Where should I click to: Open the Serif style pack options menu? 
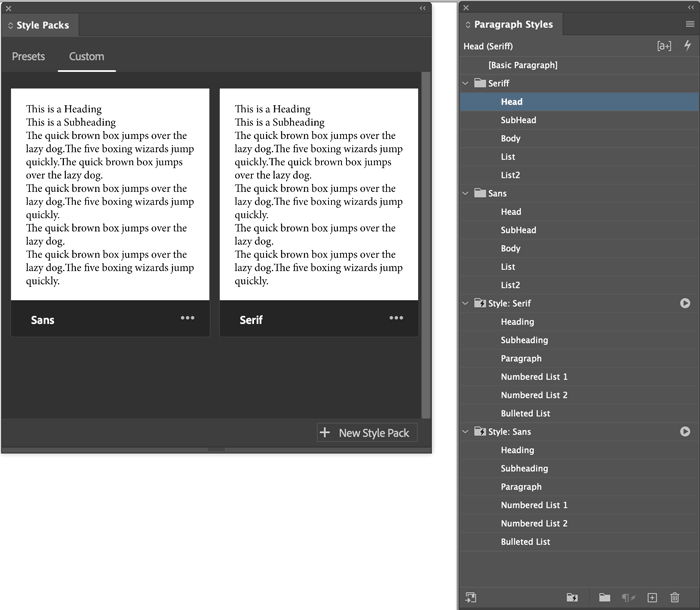pos(396,318)
